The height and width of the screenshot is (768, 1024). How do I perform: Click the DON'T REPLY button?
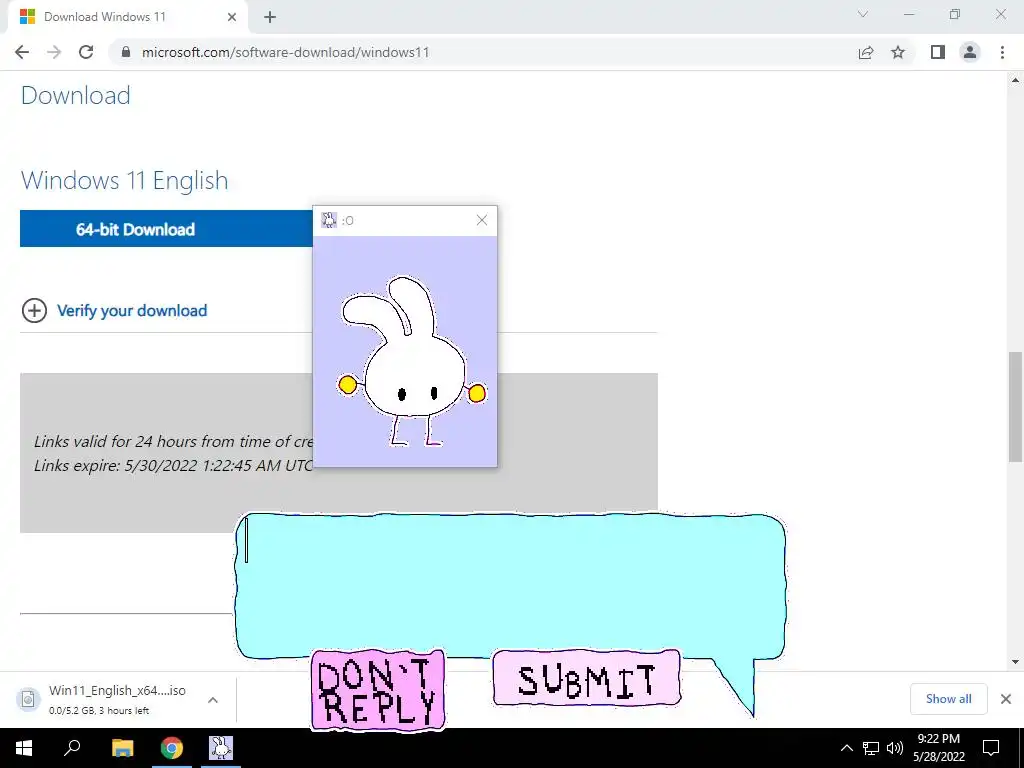(x=378, y=690)
